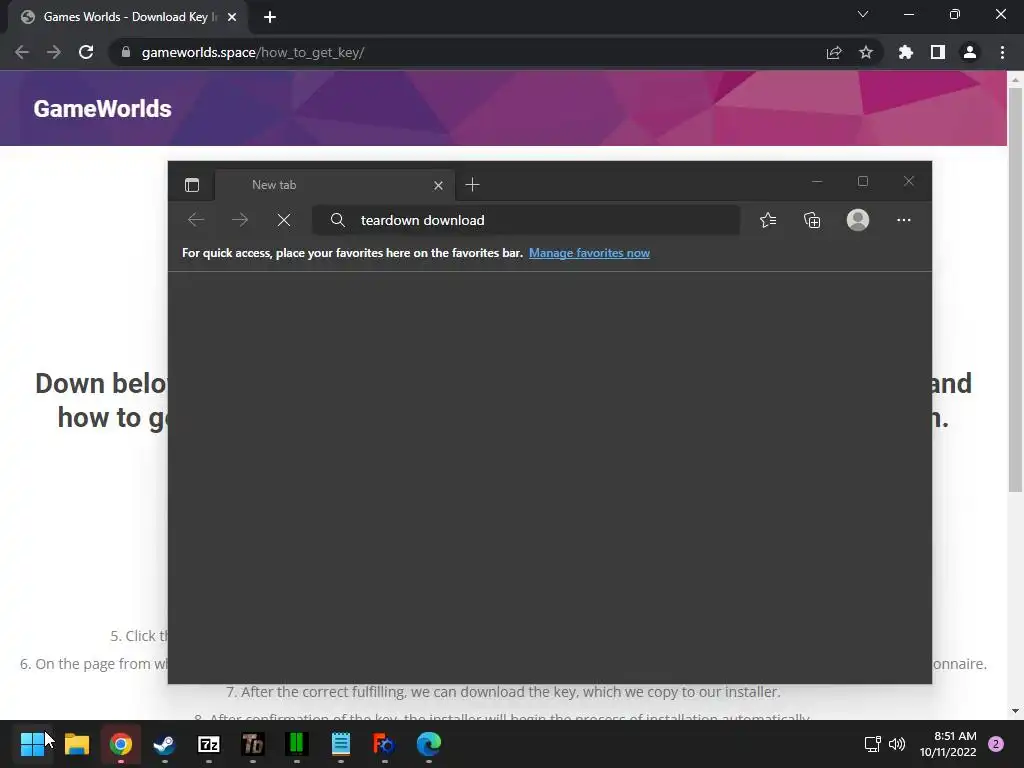Image resolution: width=1024 pixels, height=768 pixels.
Task: Click Chrome page vertical scrollbar thumb
Action: coord(1015,290)
